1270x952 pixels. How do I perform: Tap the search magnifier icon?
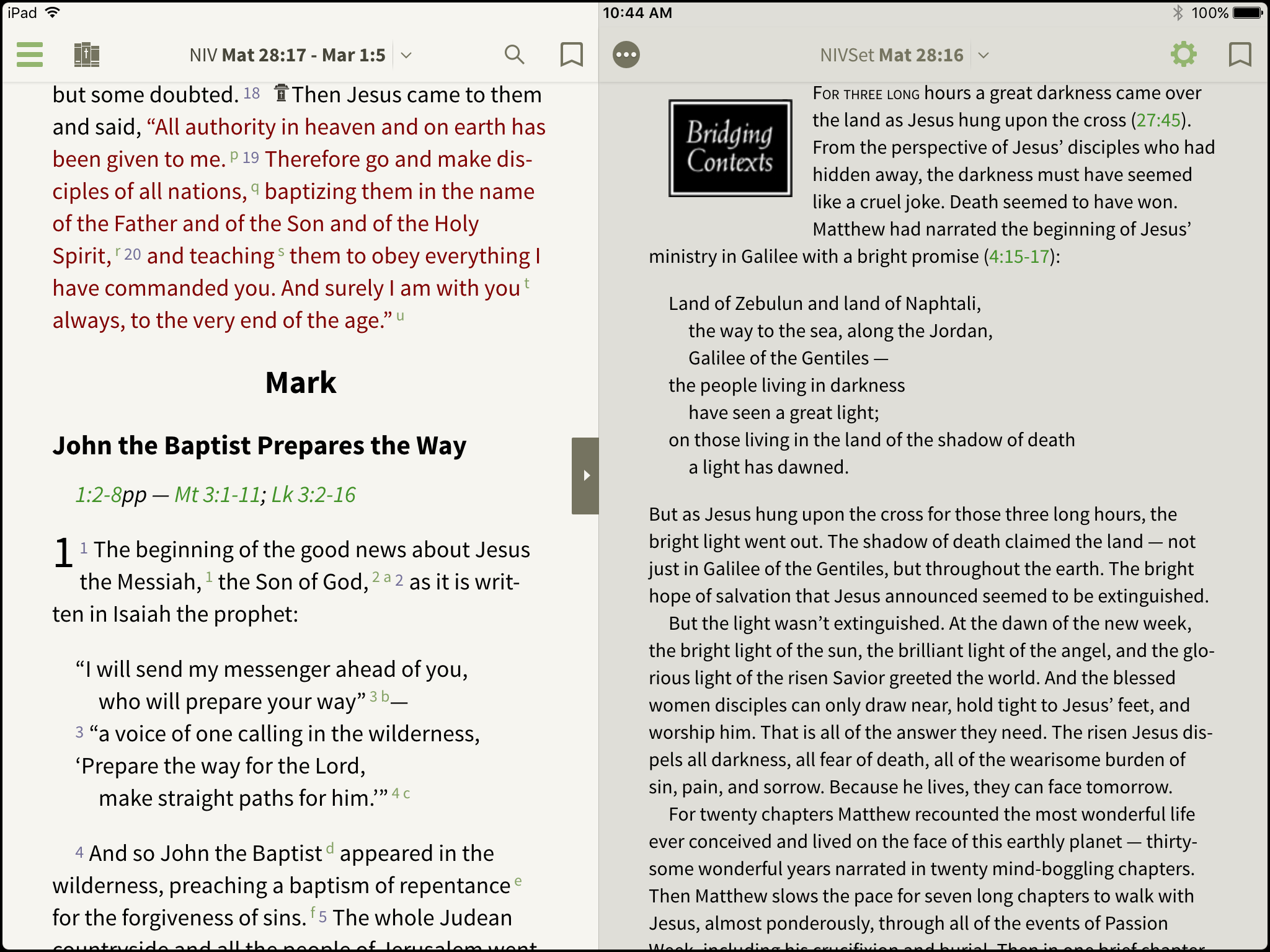point(514,55)
